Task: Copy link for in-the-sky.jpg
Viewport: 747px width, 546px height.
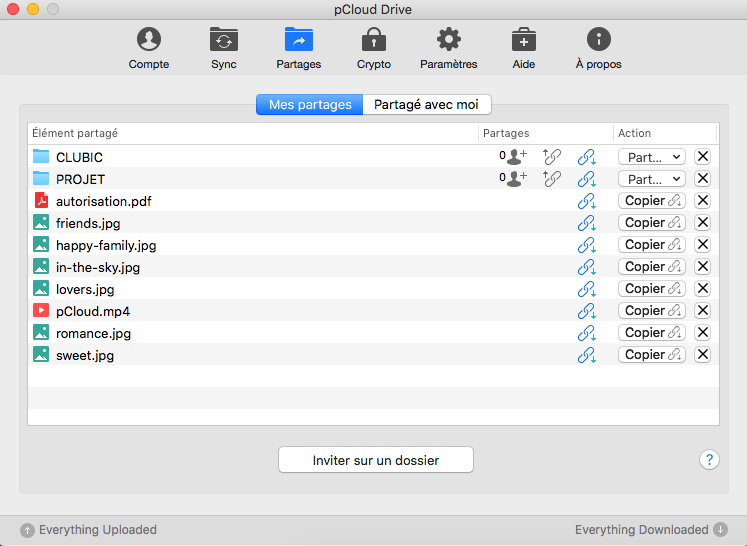Action: (652, 266)
